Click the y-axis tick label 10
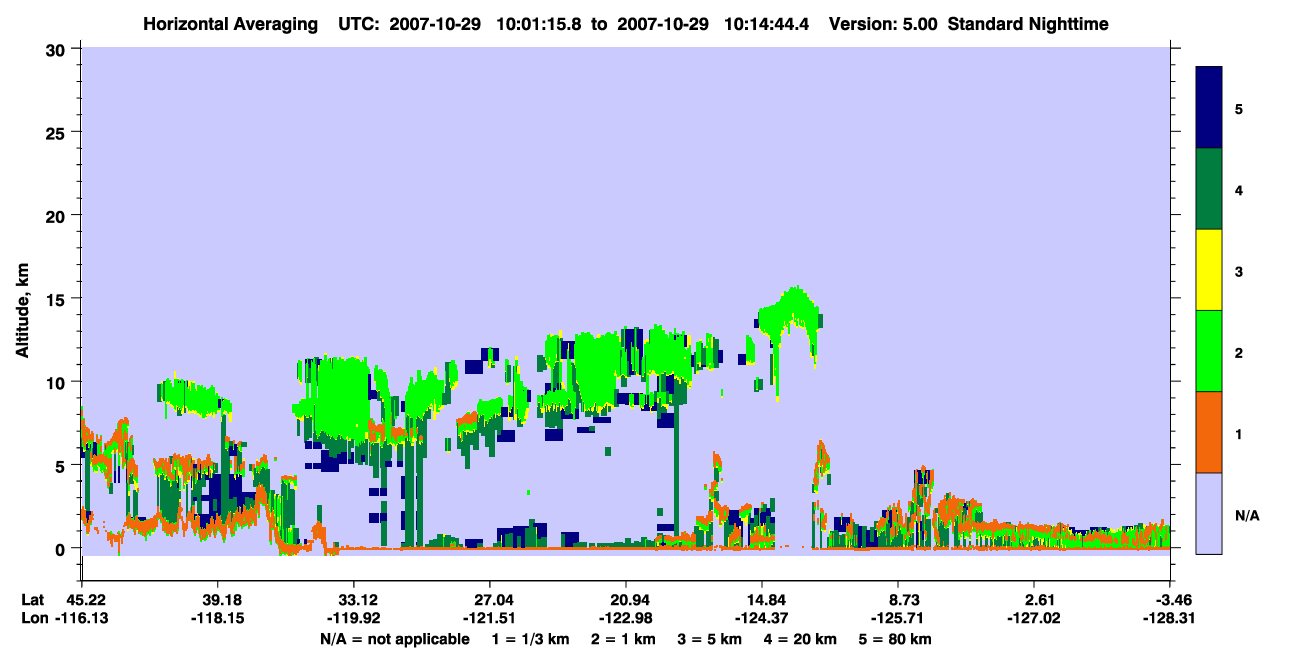 58,382
